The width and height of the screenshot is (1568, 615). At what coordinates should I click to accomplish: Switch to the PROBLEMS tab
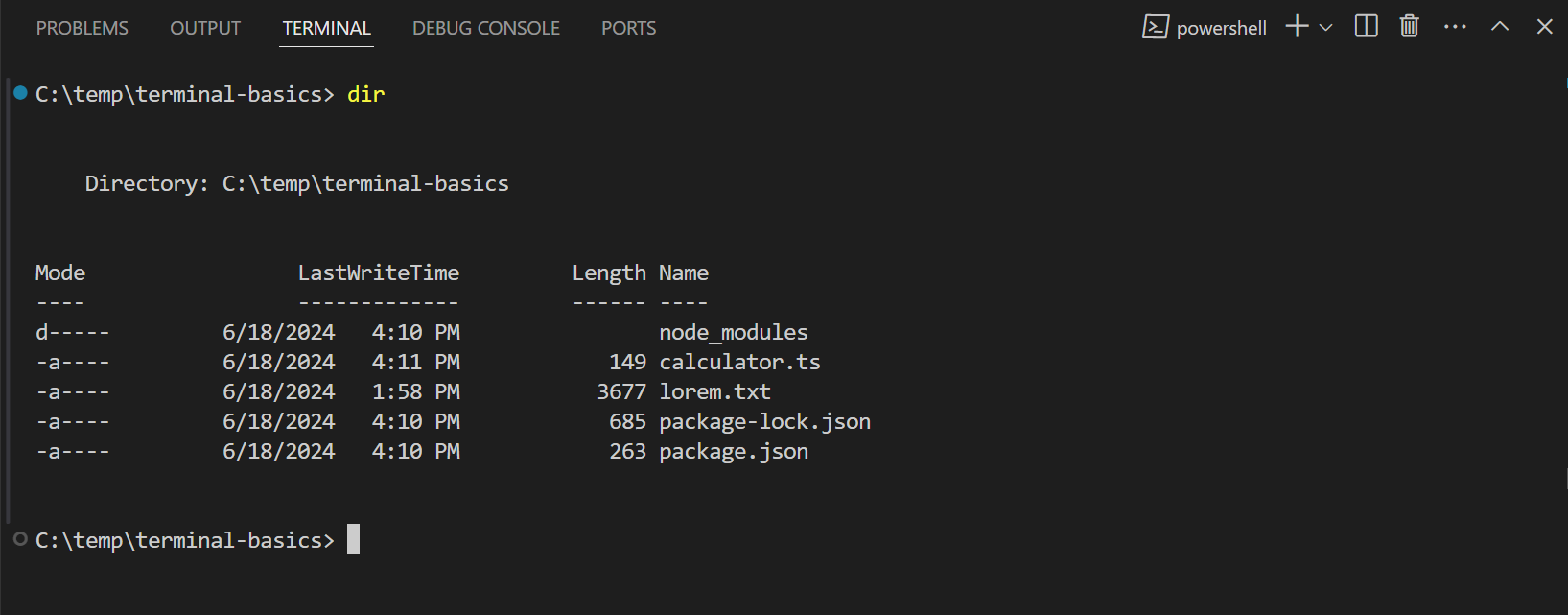click(x=82, y=28)
